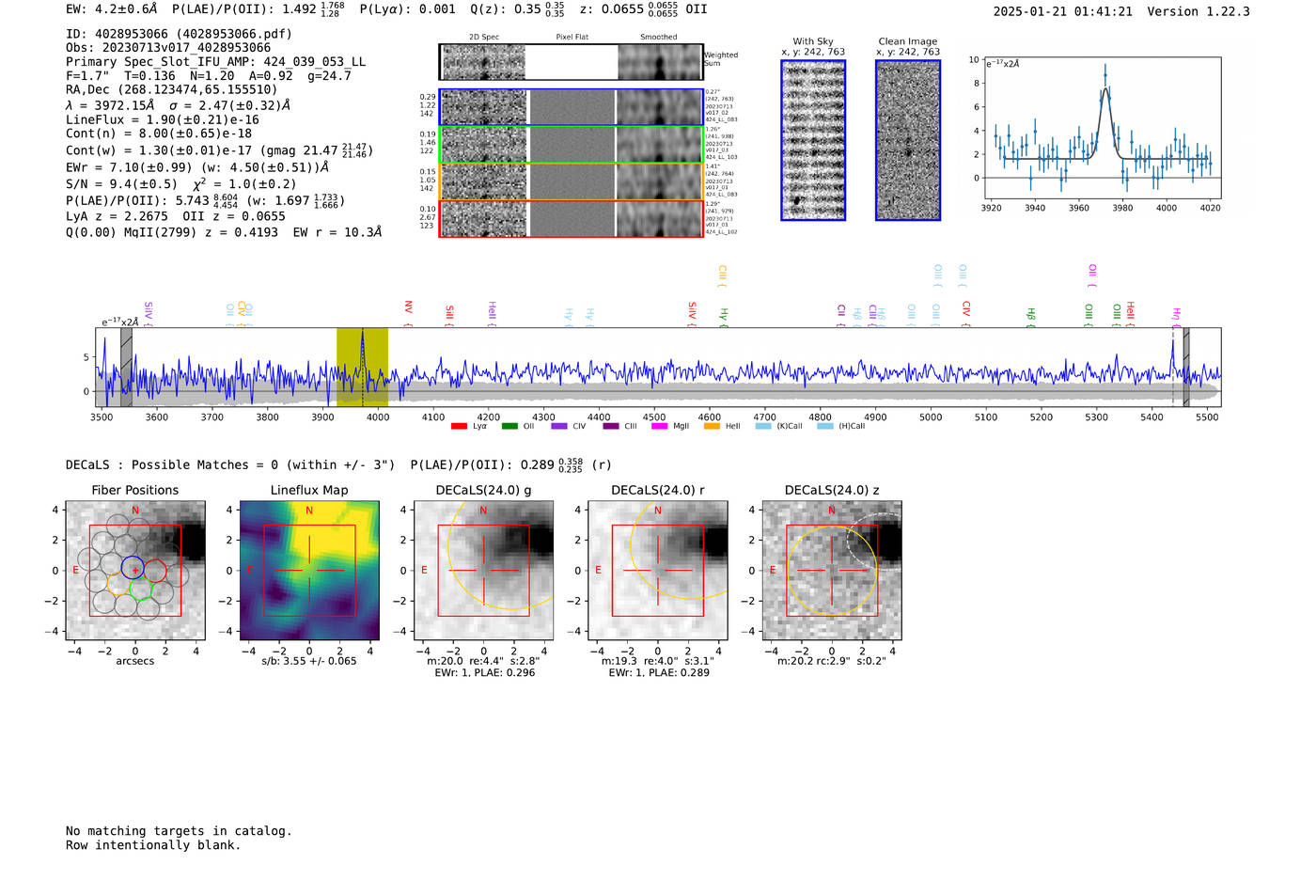Select the S/N = 9.4(±0.5) value
The height and width of the screenshot is (896, 1316).
click(x=121, y=184)
